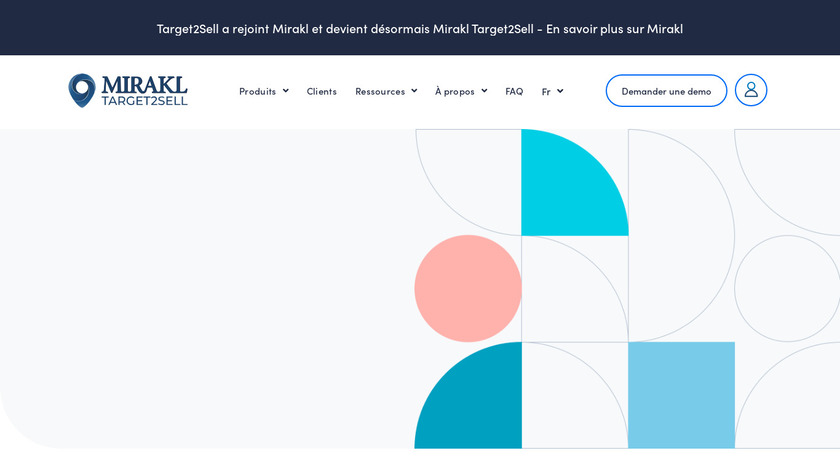Screen dimensions: 840x472
Task: Open the FAQ page
Action: pos(514,91)
